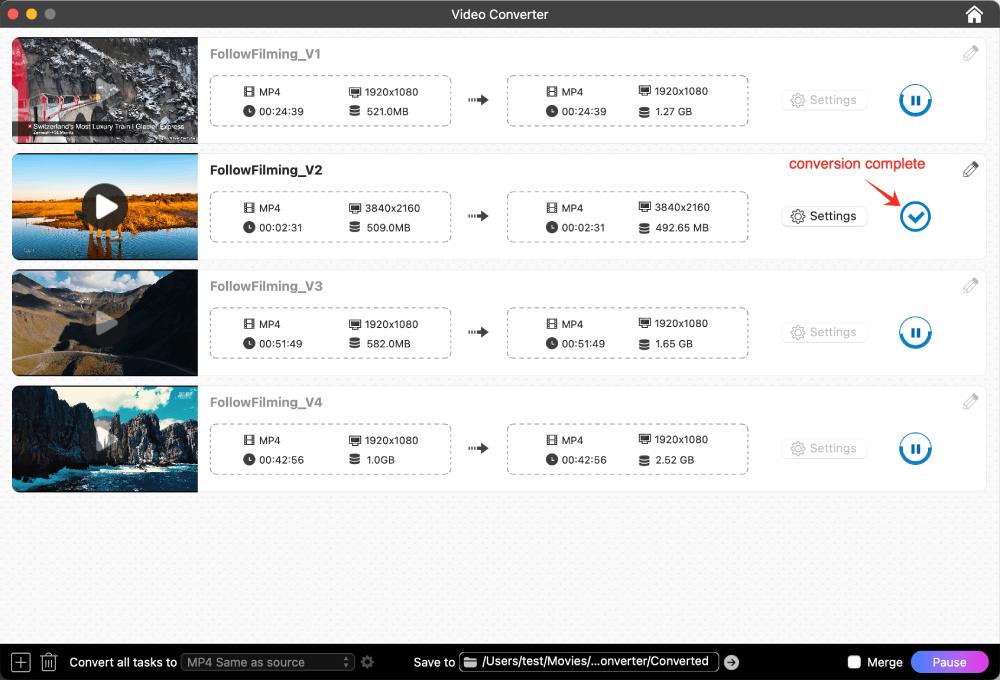Play the FollowFilming_V2 video thumbnail
The height and width of the screenshot is (680, 1000).
[x=104, y=207]
